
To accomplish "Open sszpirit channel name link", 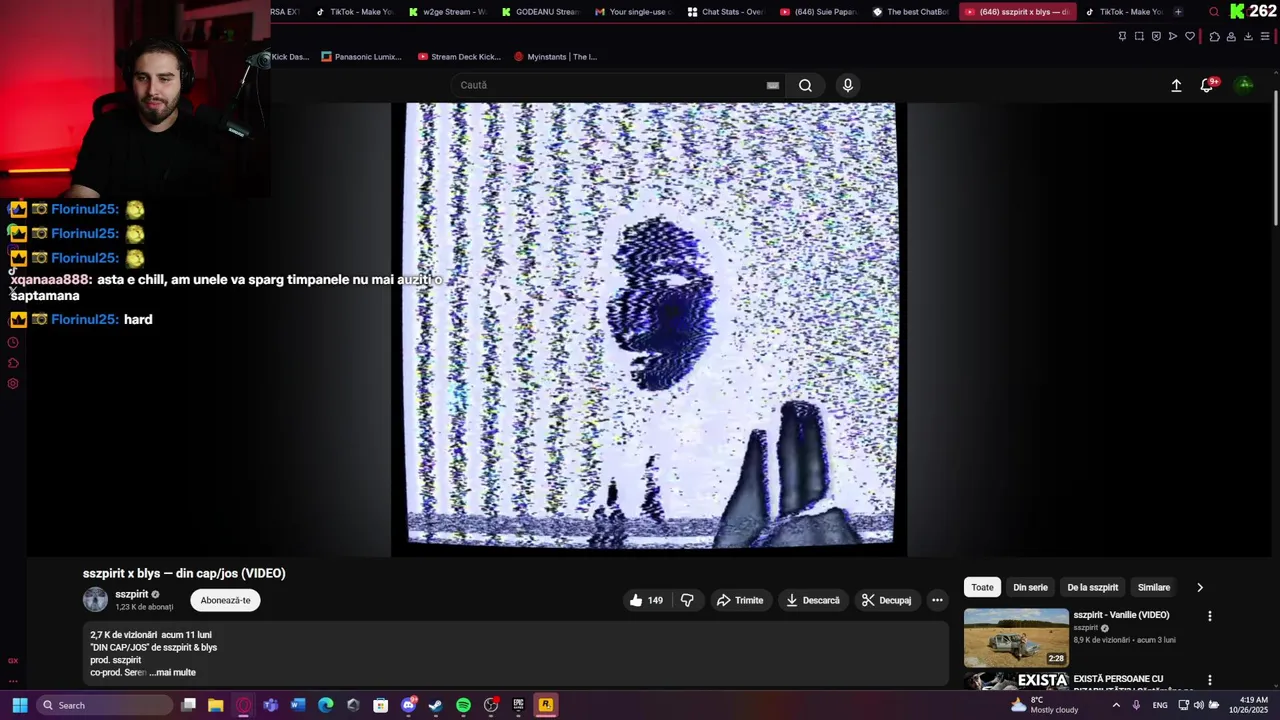I will coord(131,594).
